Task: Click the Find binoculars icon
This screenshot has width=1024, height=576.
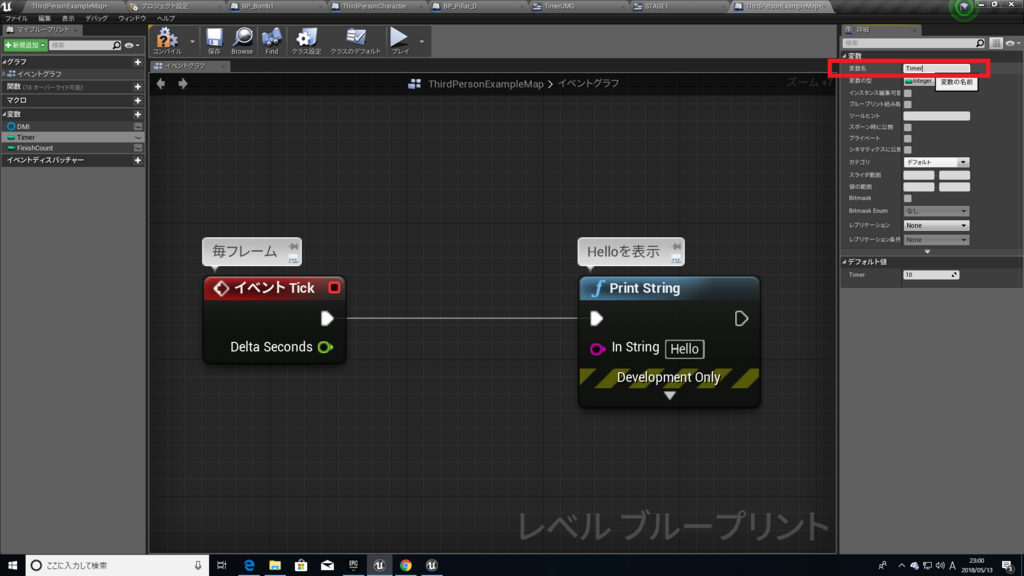Action: 272,40
